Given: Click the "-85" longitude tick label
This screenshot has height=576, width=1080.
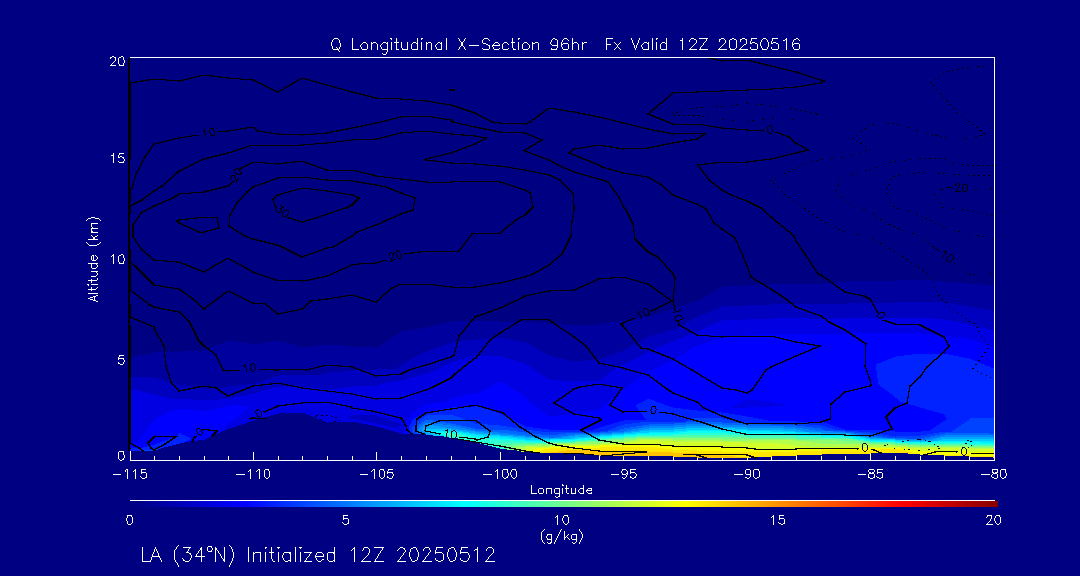Looking at the screenshot, I should point(871,474).
